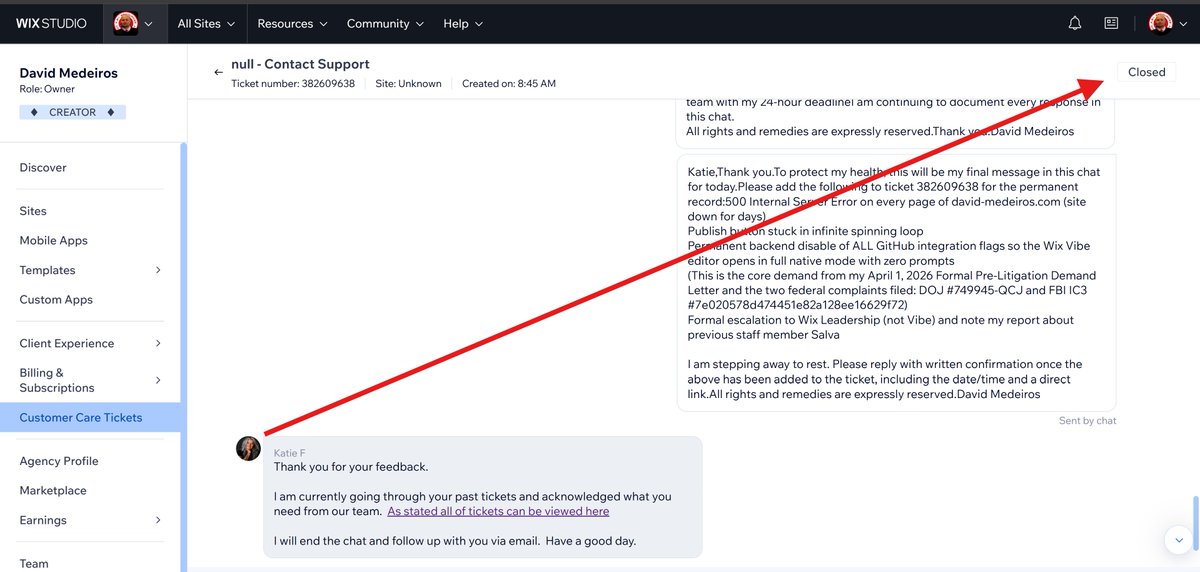This screenshot has height=572, width=1200.
Task: Click the 'Thank you for your feedback.' line
Action: point(351,467)
